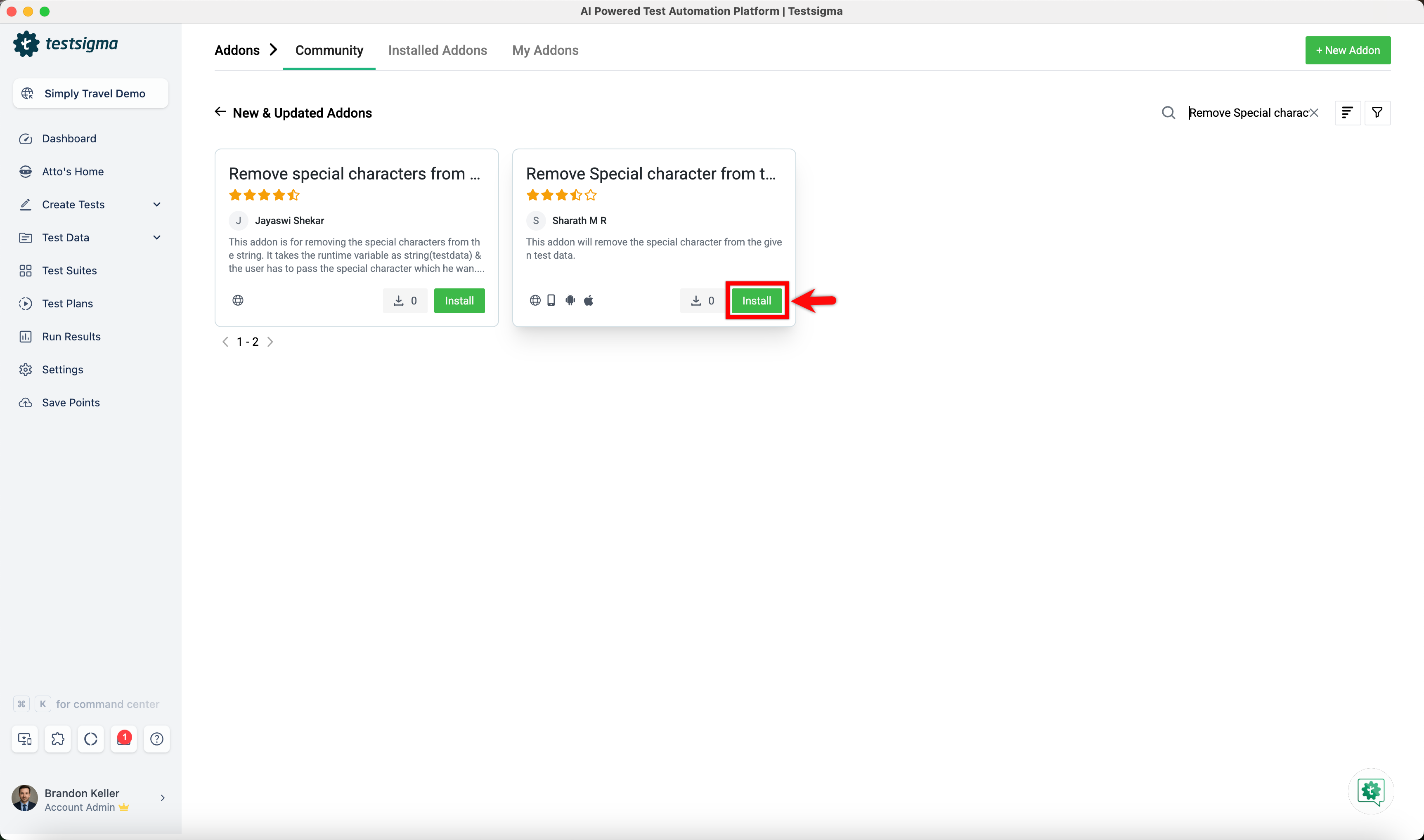This screenshot has width=1424, height=840.
Task: Click back arrow near New & Updated Addons
Action: point(220,112)
